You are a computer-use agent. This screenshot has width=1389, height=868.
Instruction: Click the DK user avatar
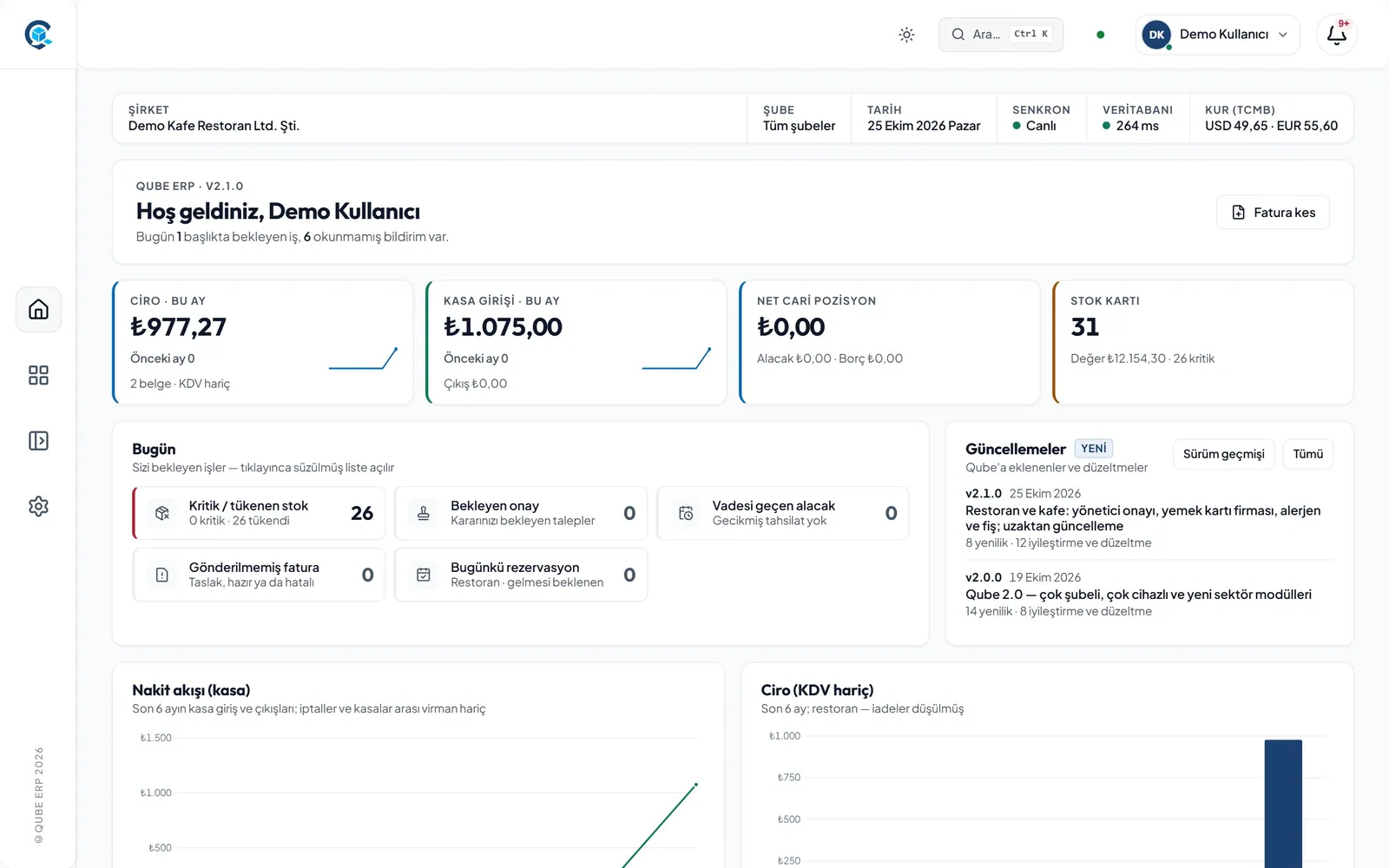pyautogui.click(x=1156, y=35)
